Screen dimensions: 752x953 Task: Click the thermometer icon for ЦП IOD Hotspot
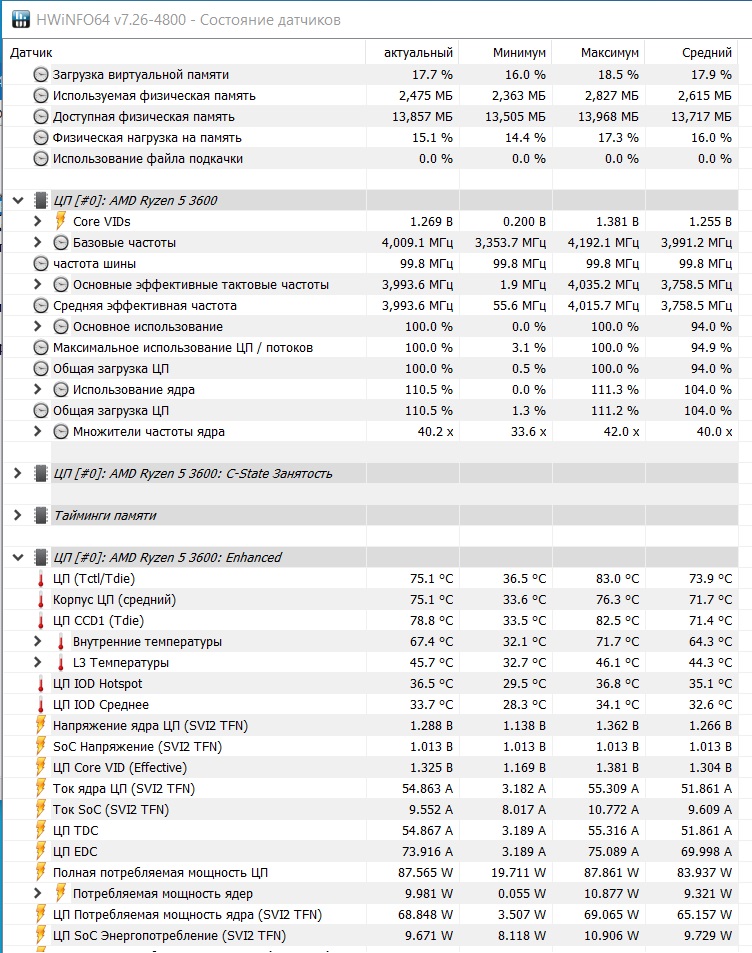click(41, 683)
